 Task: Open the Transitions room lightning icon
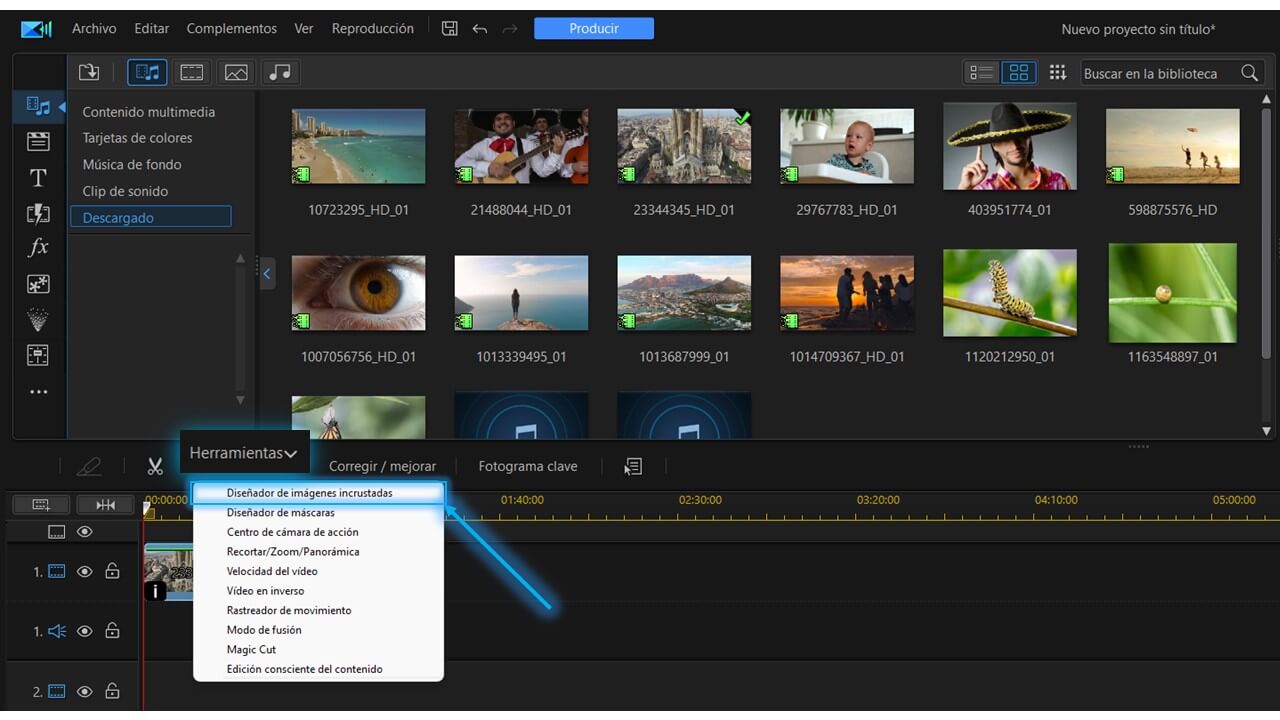coord(38,213)
